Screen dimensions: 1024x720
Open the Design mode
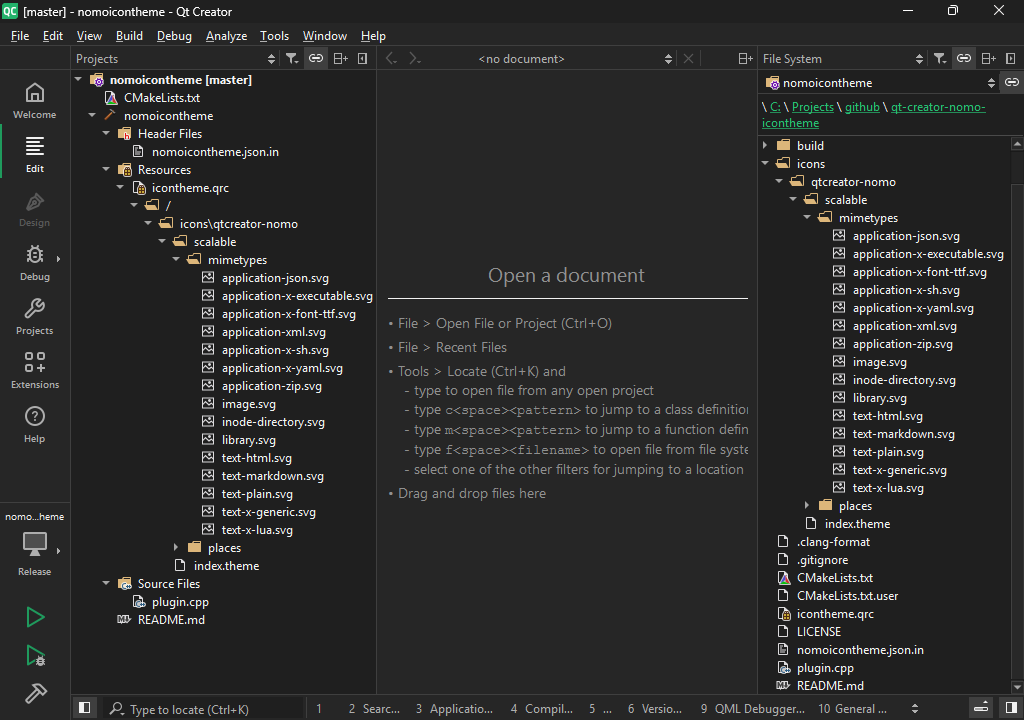[35, 209]
